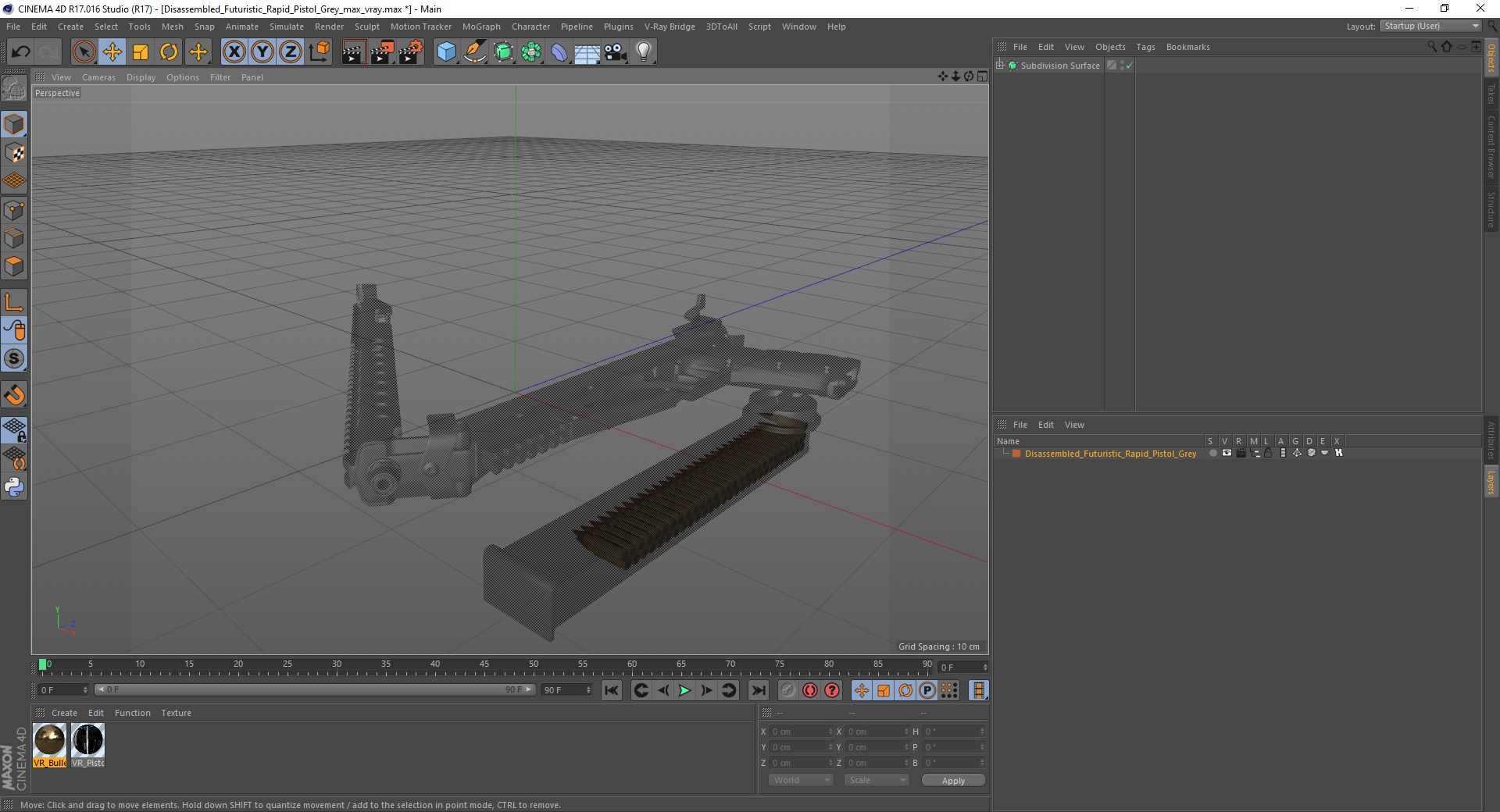
Task: Toggle Y-axis lock
Action: [262, 52]
